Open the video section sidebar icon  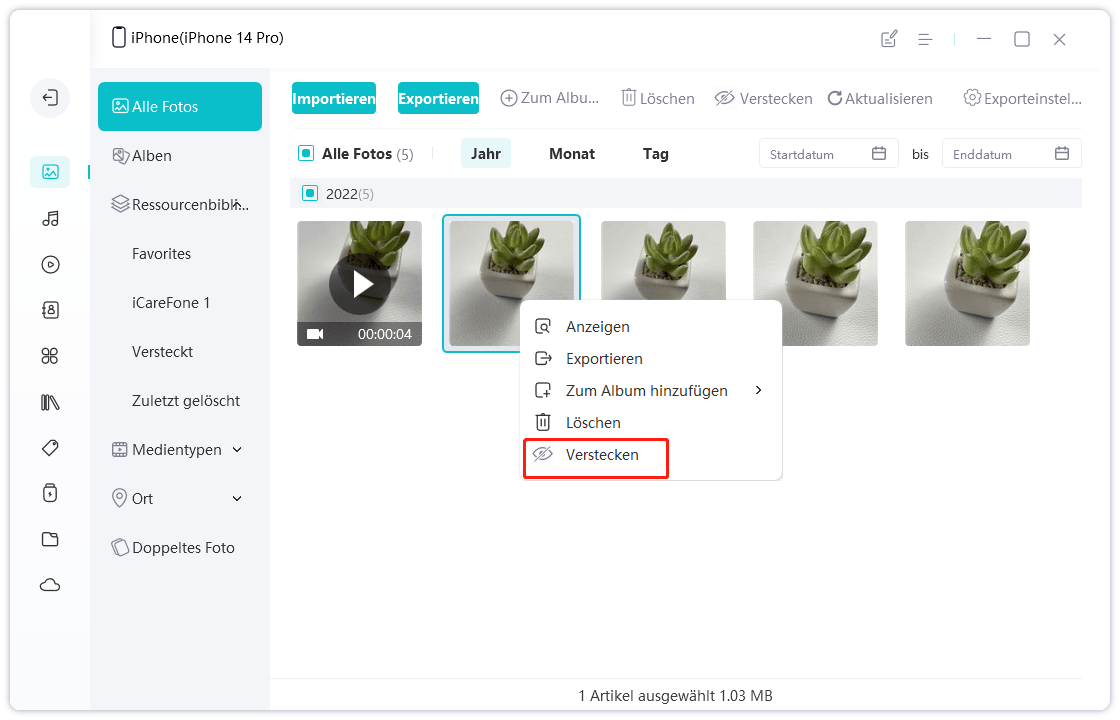(50, 265)
